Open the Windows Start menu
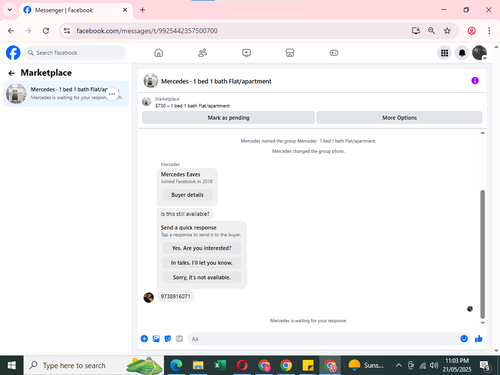 point(12,365)
